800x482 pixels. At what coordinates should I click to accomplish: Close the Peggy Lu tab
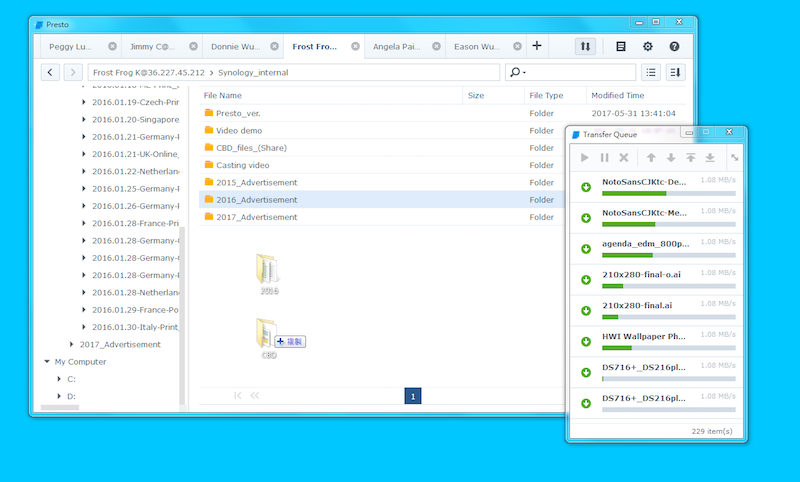click(112, 46)
